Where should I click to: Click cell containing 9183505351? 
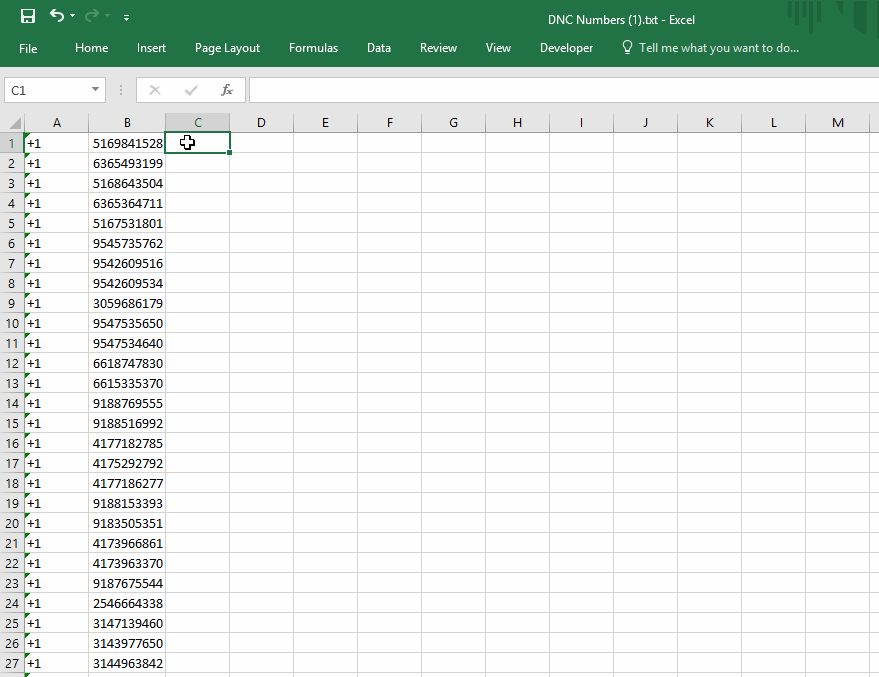[127, 523]
